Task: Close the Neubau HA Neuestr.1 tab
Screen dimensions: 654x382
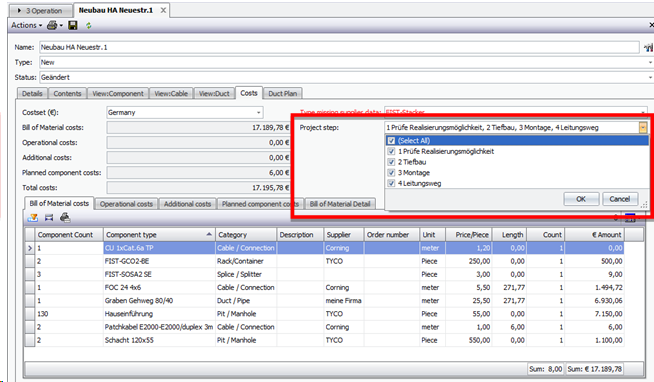Action: [x=164, y=10]
